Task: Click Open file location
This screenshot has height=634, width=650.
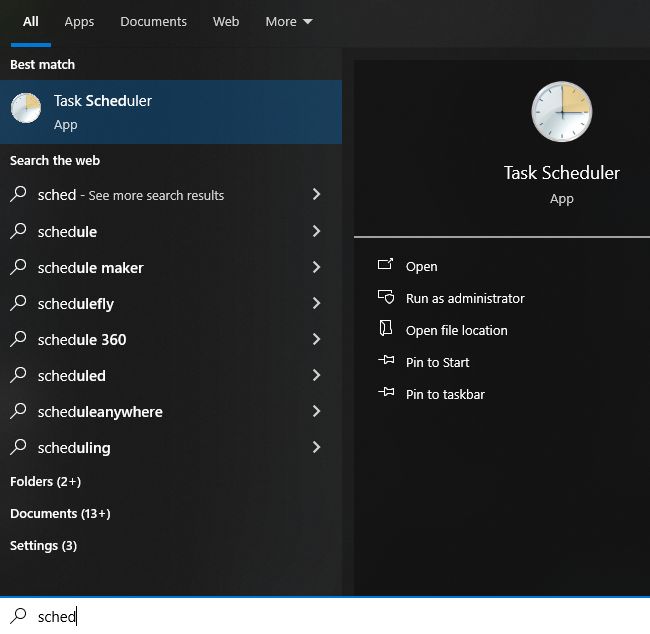Action: pos(456,330)
